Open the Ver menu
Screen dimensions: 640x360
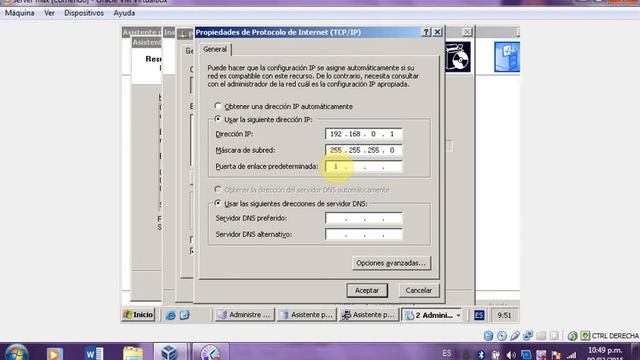click(x=49, y=13)
